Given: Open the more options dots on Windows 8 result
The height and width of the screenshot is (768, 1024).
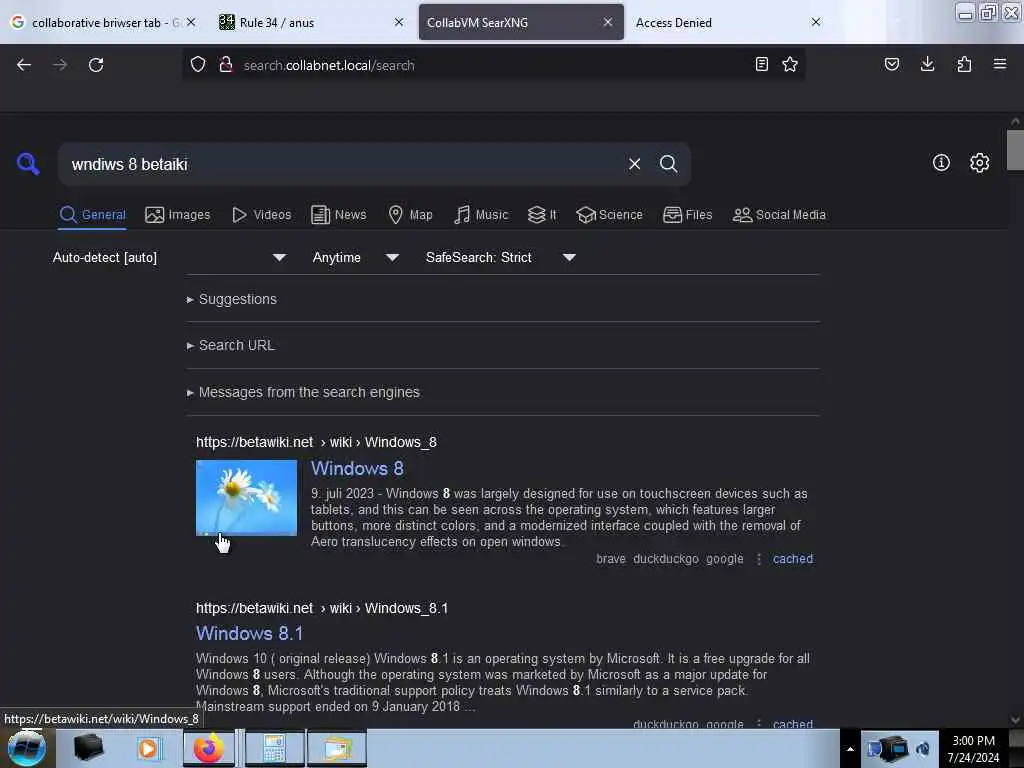Looking at the screenshot, I should click(x=759, y=559).
